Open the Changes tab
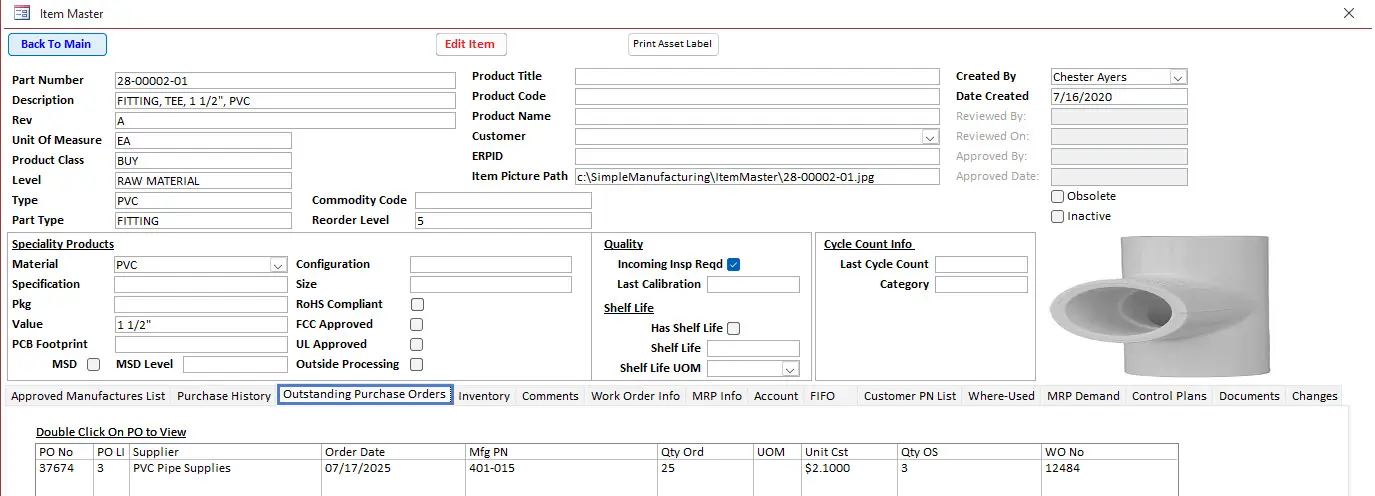The height and width of the screenshot is (496, 1375). coord(1314,396)
